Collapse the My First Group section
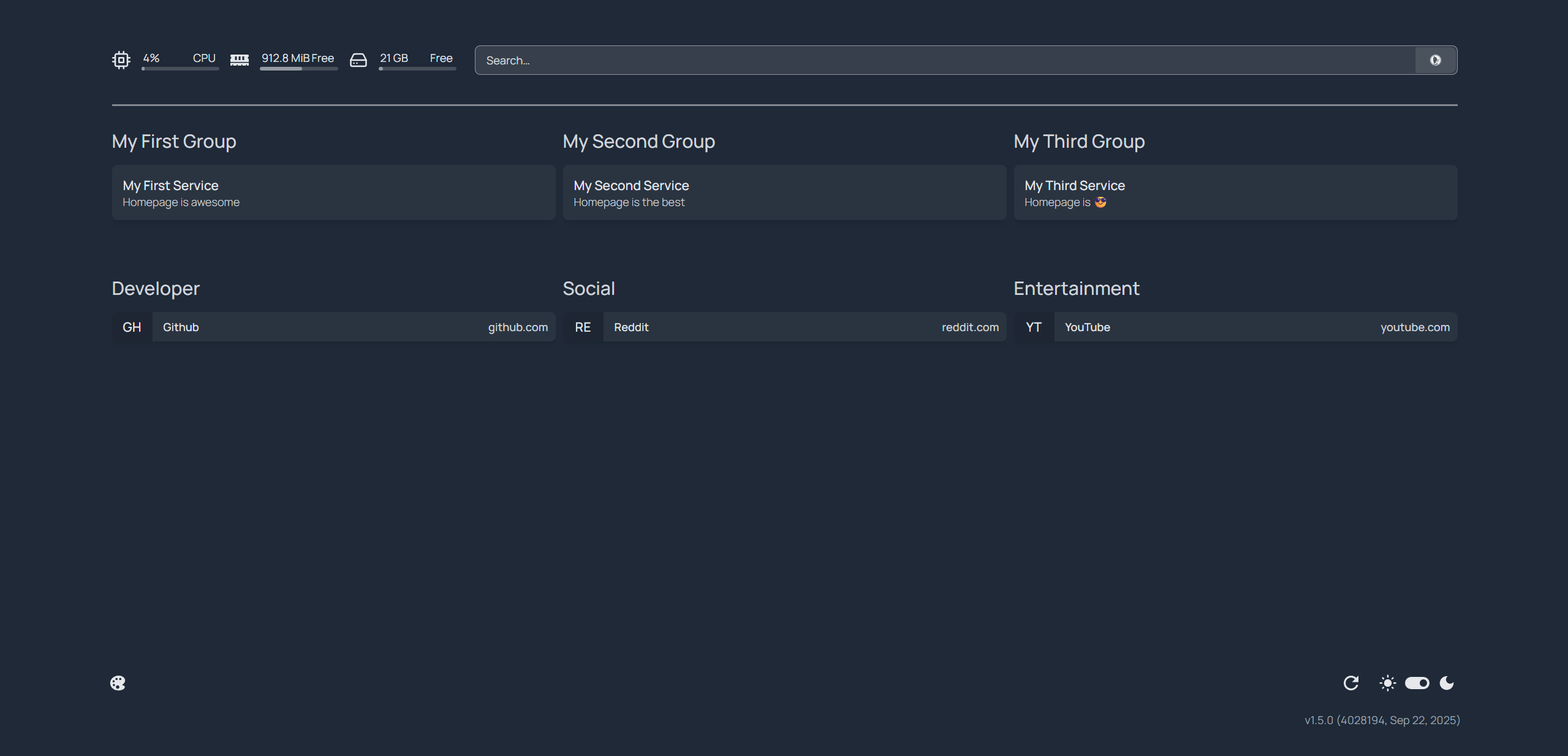1568x756 pixels. tap(174, 142)
